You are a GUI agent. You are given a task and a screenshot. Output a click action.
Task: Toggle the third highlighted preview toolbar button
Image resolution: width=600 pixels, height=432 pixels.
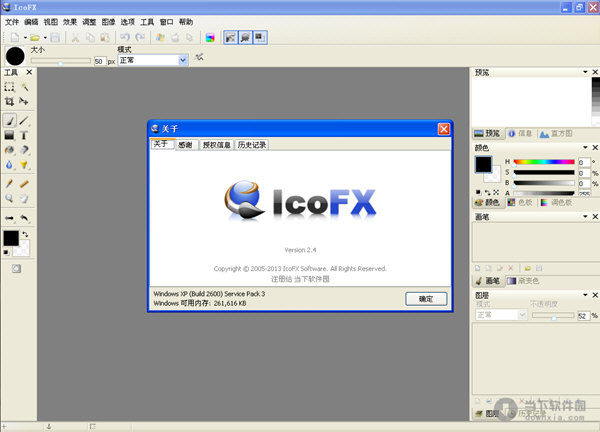coord(260,37)
